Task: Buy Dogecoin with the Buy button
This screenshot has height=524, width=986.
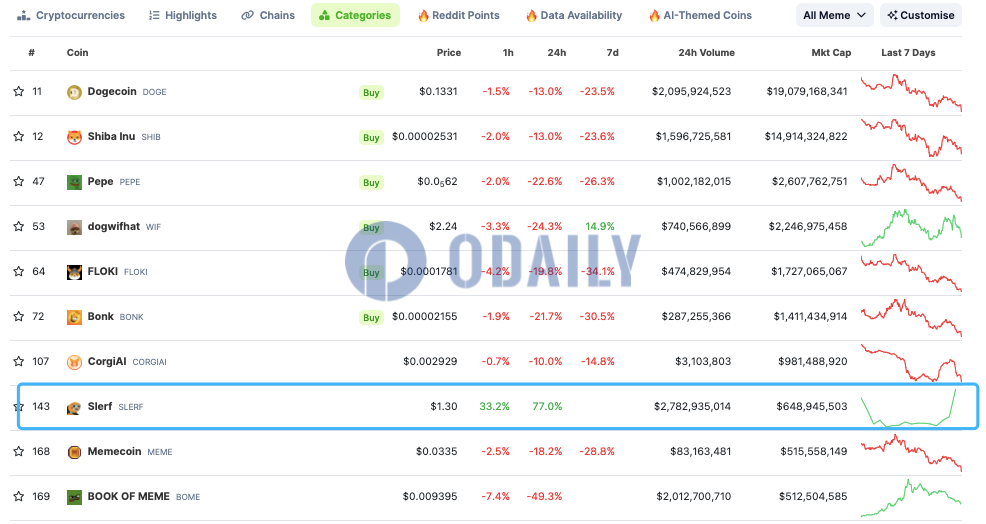Action: coord(371,92)
